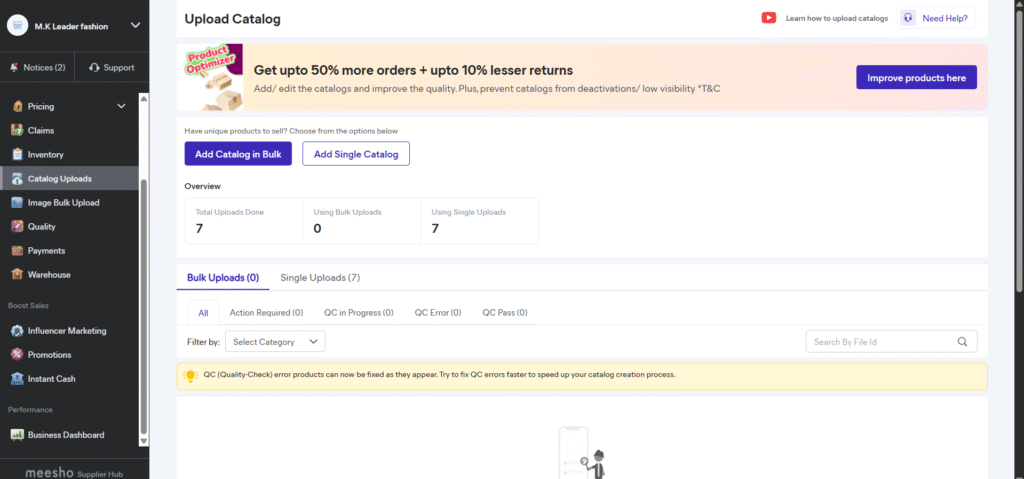Image resolution: width=1024 pixels, height=479 pixels.
Task: Click the Quality sidebar icon
Action: click(17, 226)
